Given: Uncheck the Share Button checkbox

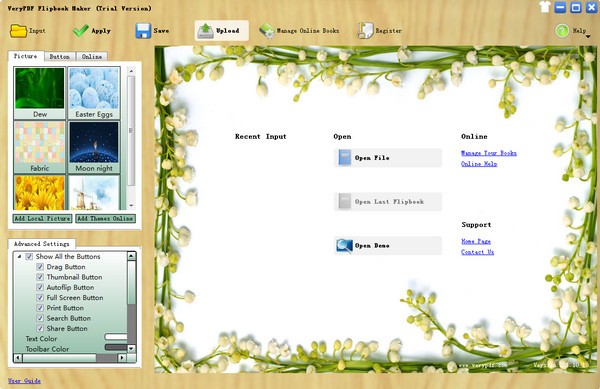Looking at the screenshot, I should pyautogui.click(x=40, y=329).
